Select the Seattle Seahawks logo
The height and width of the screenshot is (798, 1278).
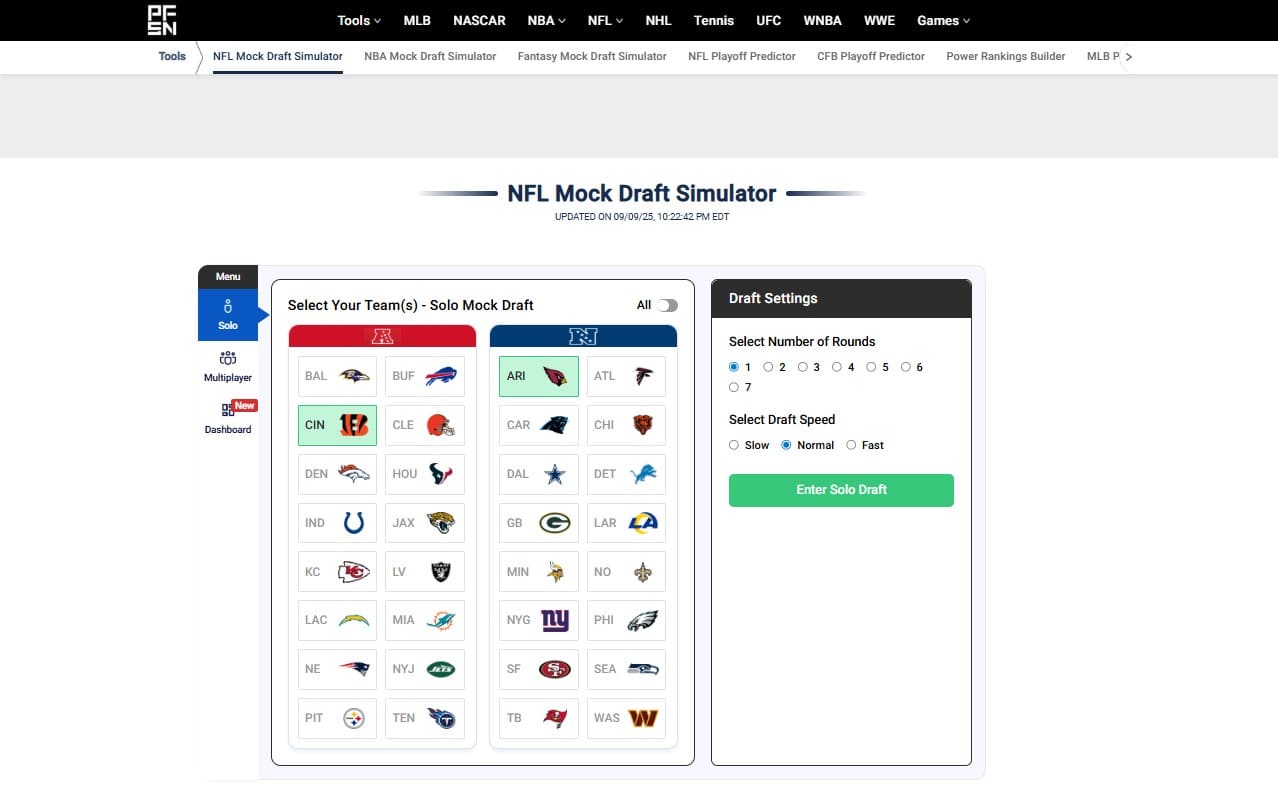point(643,669)
